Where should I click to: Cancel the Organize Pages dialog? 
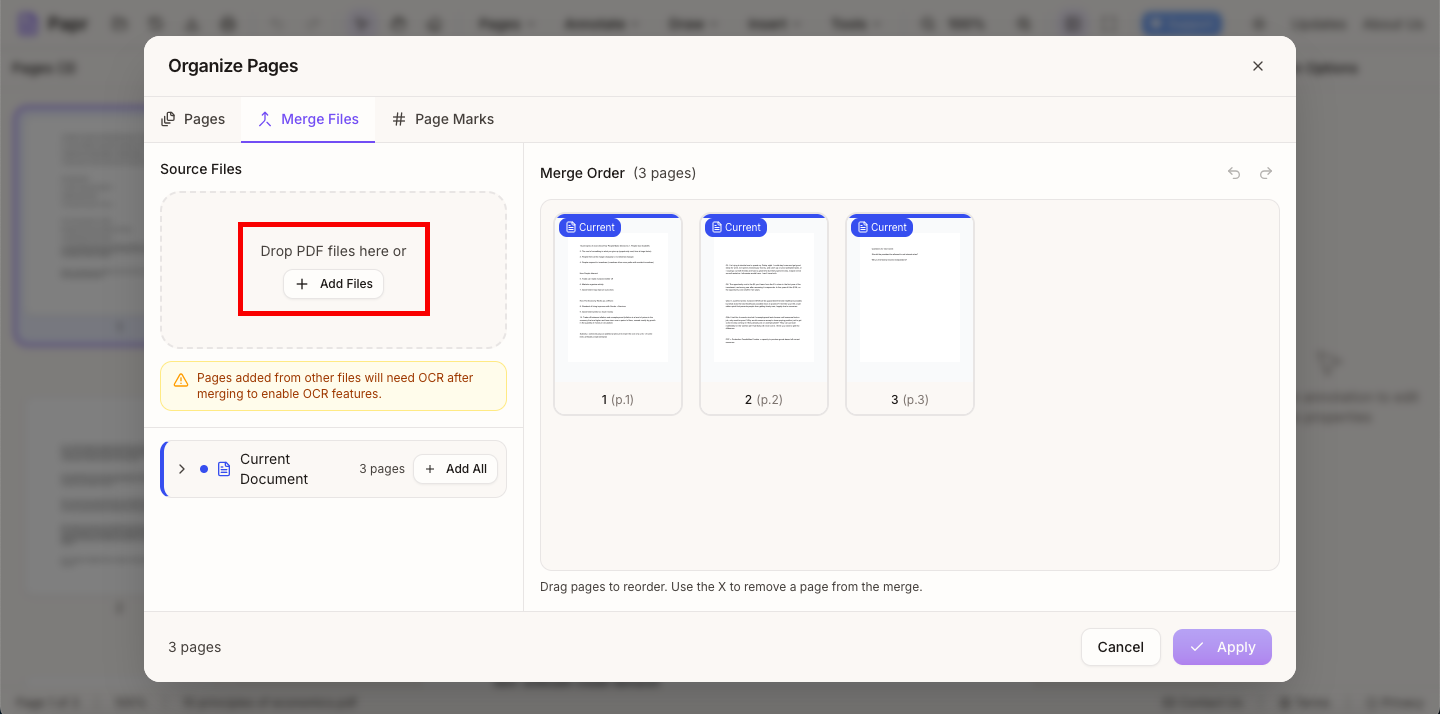pyautogui.click(x=1120, y=647)
